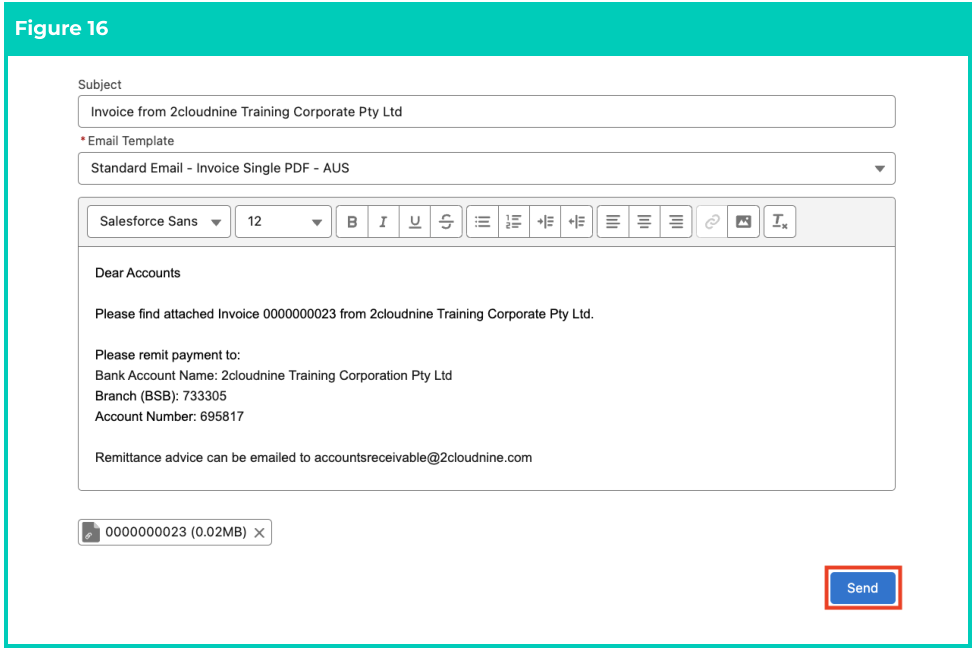Increase paragraph indent
This screenshot has width=976, height=652.
pos(545,222)
